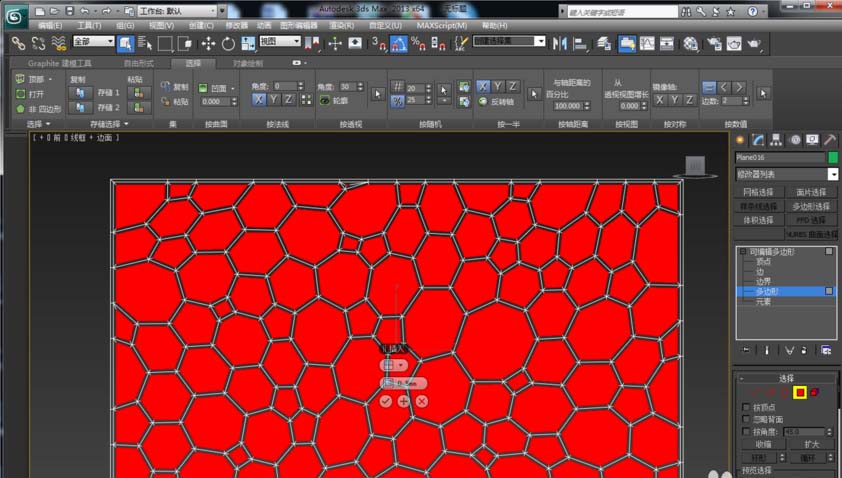Expand the 存储选择 panel arrow
The width and height of the screenshot is (842, 478).
click(126, 124)
